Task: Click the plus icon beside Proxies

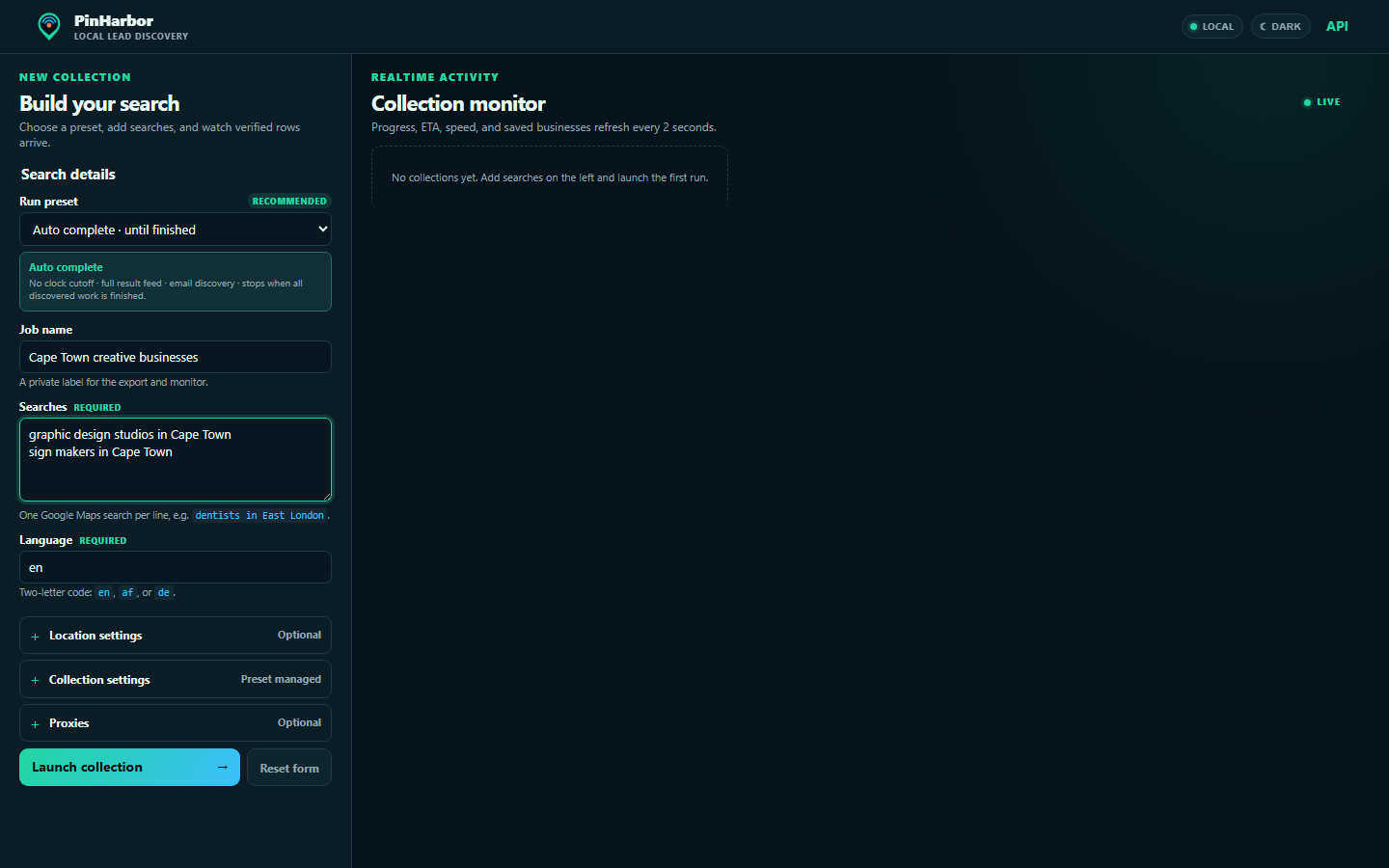Action: pyautogui.click(x=35, y=724)
